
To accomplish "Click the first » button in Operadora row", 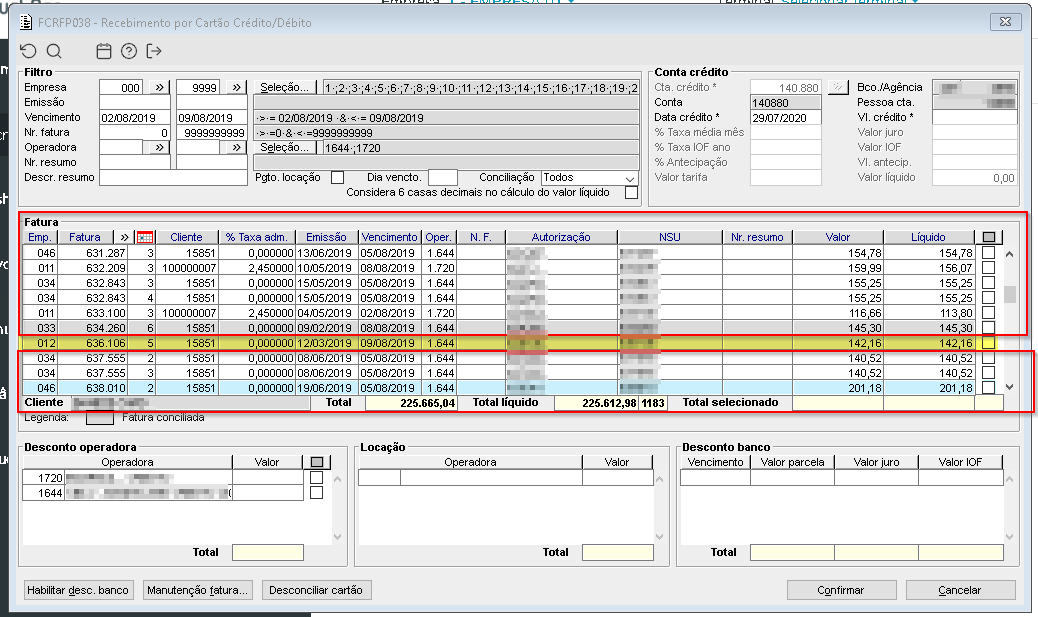I will [x=157, y=147].
